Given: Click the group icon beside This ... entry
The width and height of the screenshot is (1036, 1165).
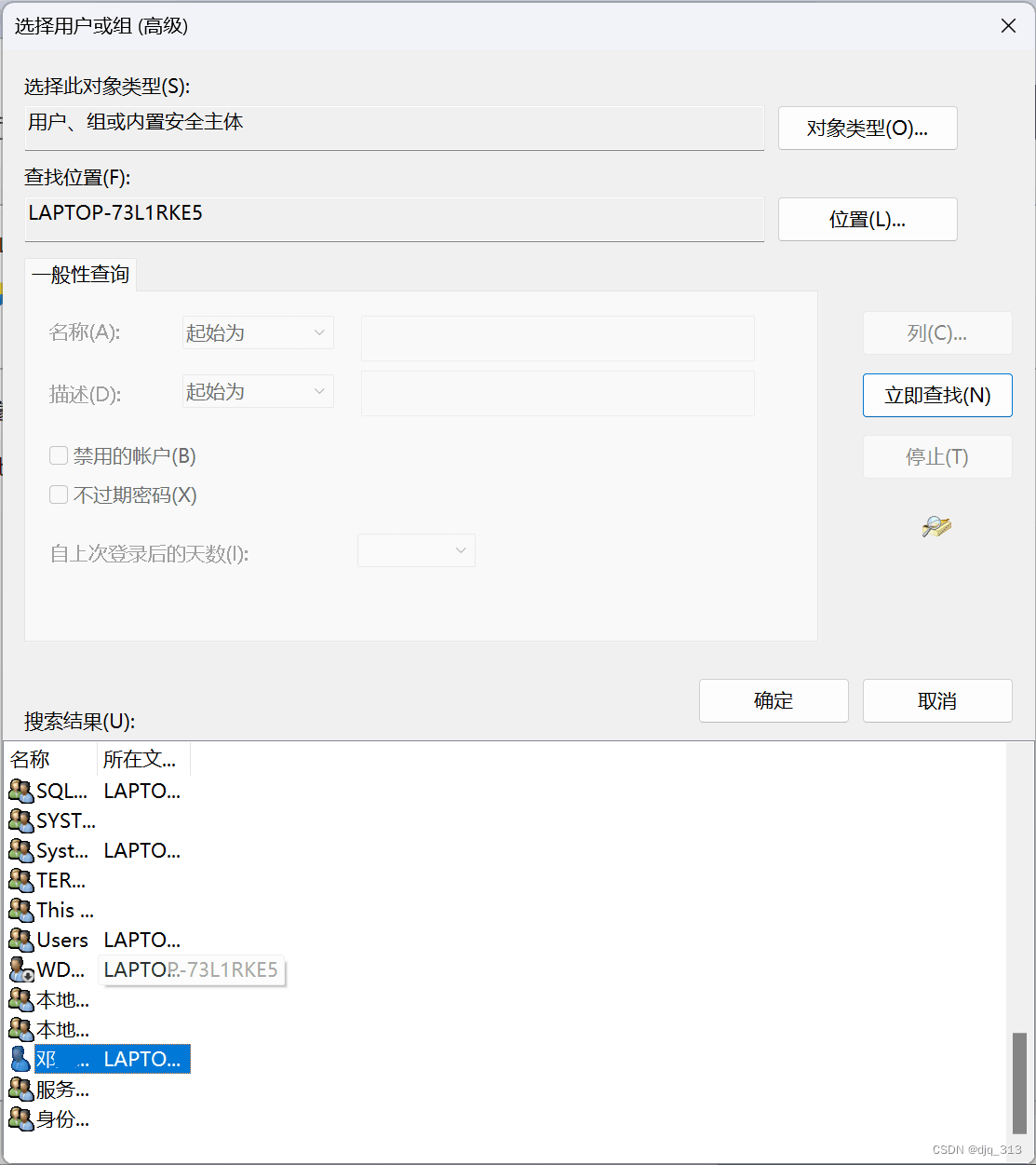Looking at the screenshot, I should [20, 910].
